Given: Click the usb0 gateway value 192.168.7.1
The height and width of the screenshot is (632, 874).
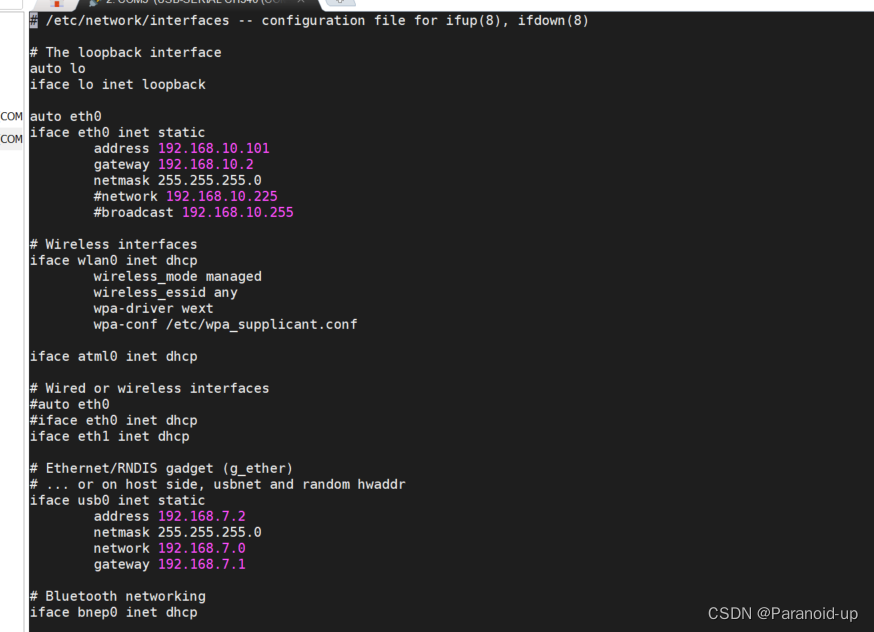Looking at the screenshot, I should 201,564.
